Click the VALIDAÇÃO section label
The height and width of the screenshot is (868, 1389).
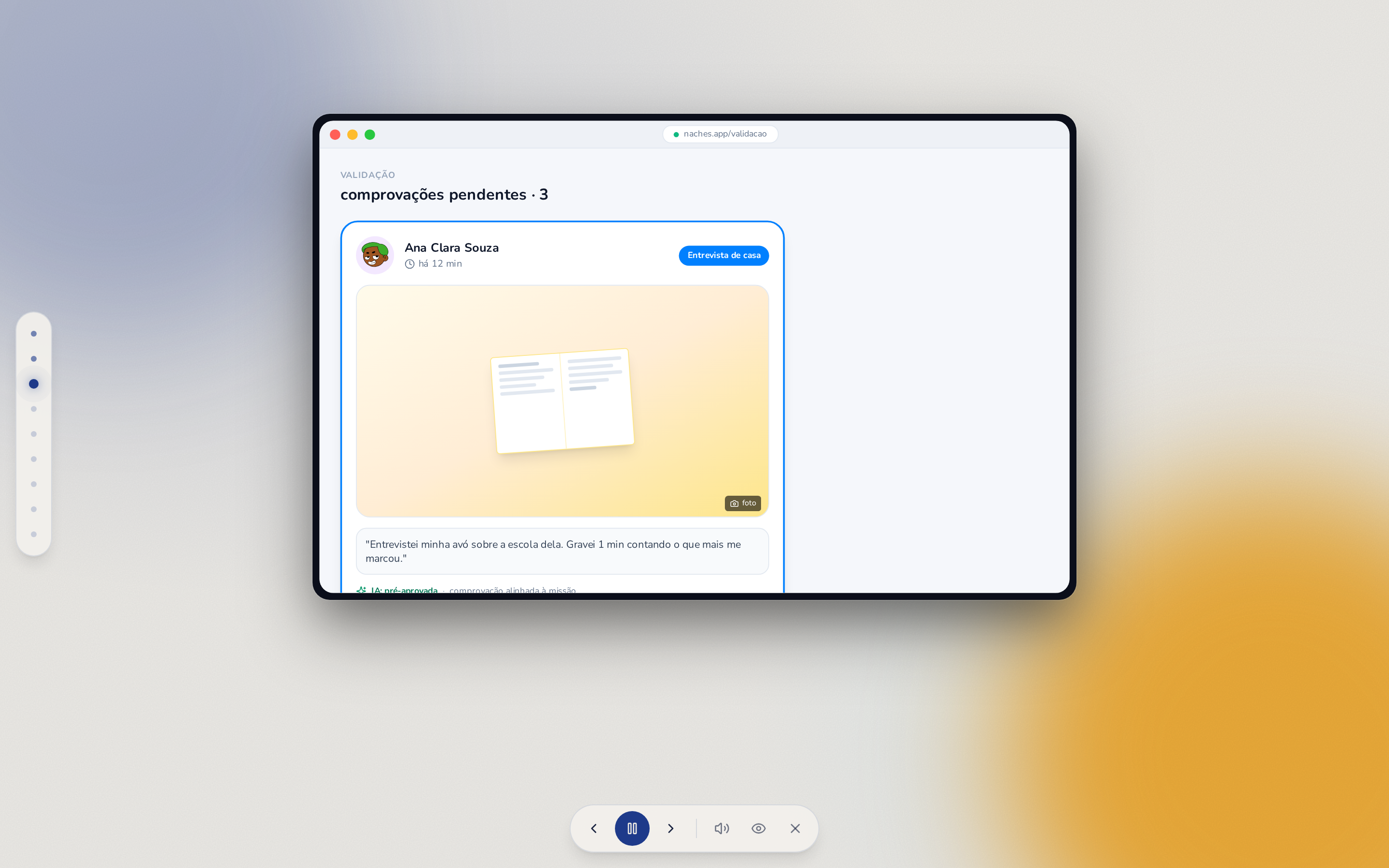(x=368, y=175)
